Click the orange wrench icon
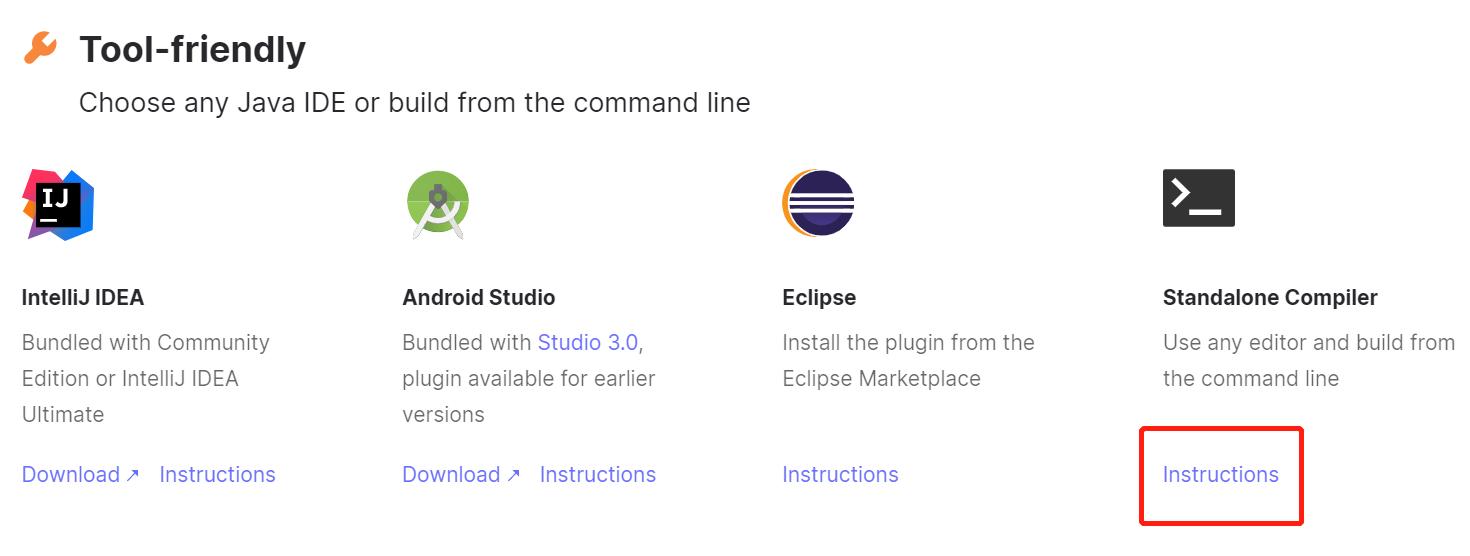This screenshot has width=1470, height=556. [40, 48]
